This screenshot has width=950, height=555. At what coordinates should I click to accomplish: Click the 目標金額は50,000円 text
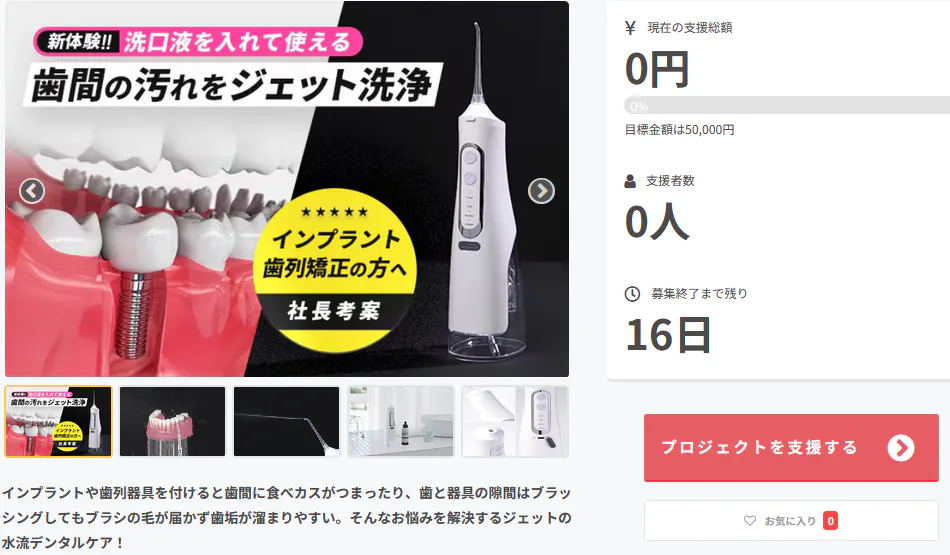(679, 130)
